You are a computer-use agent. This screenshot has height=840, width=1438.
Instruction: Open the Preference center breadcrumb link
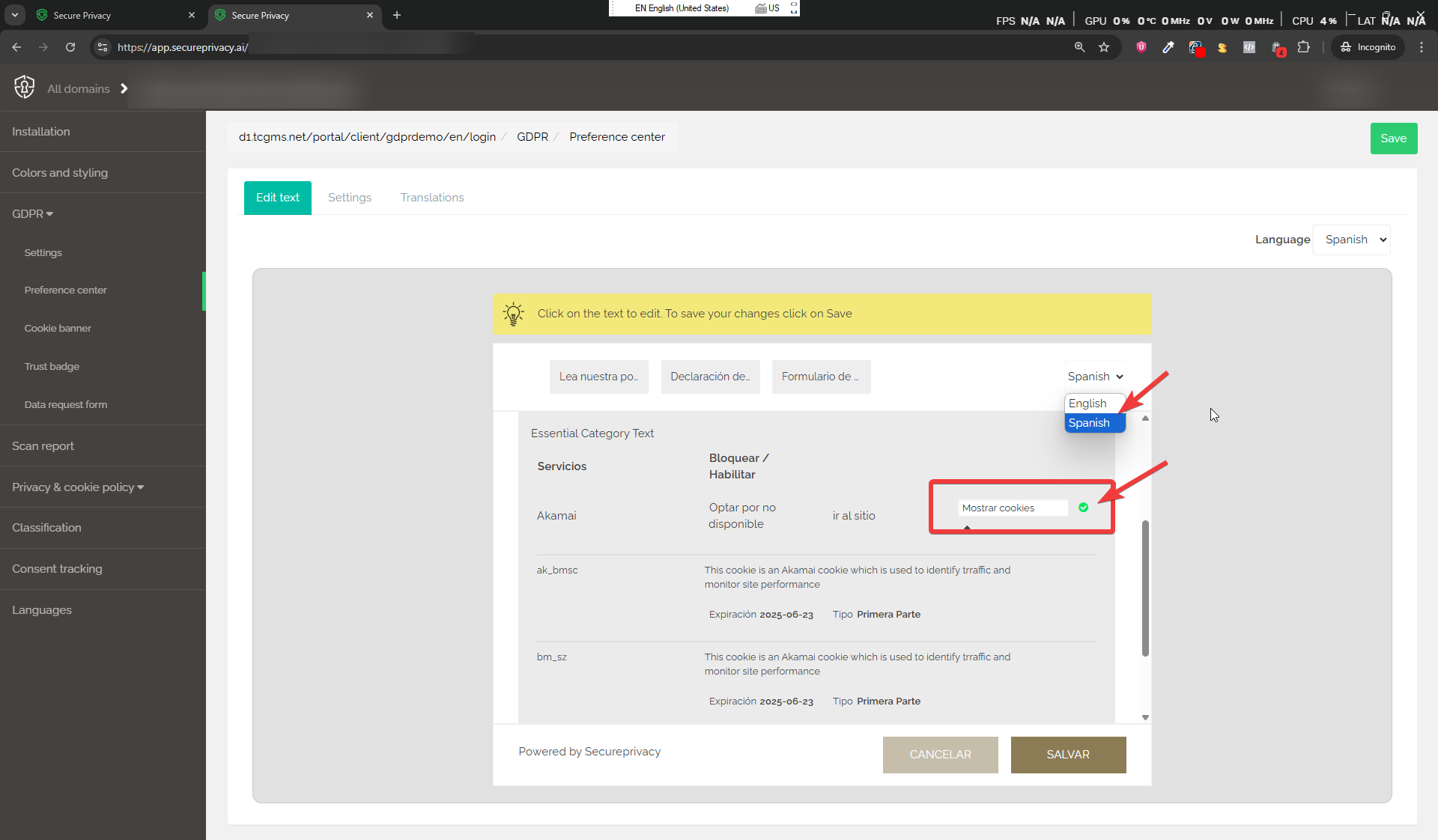[x=616, y=136]
